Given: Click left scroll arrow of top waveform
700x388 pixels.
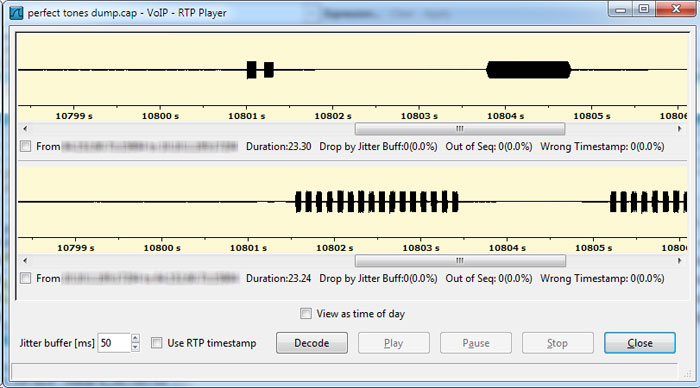Looking at the screenshot, I should 25,129.
